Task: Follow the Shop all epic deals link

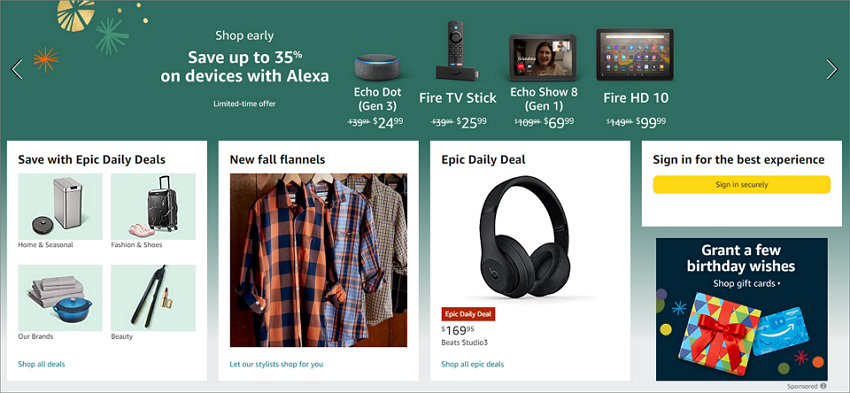Action: tap(472, 364)
